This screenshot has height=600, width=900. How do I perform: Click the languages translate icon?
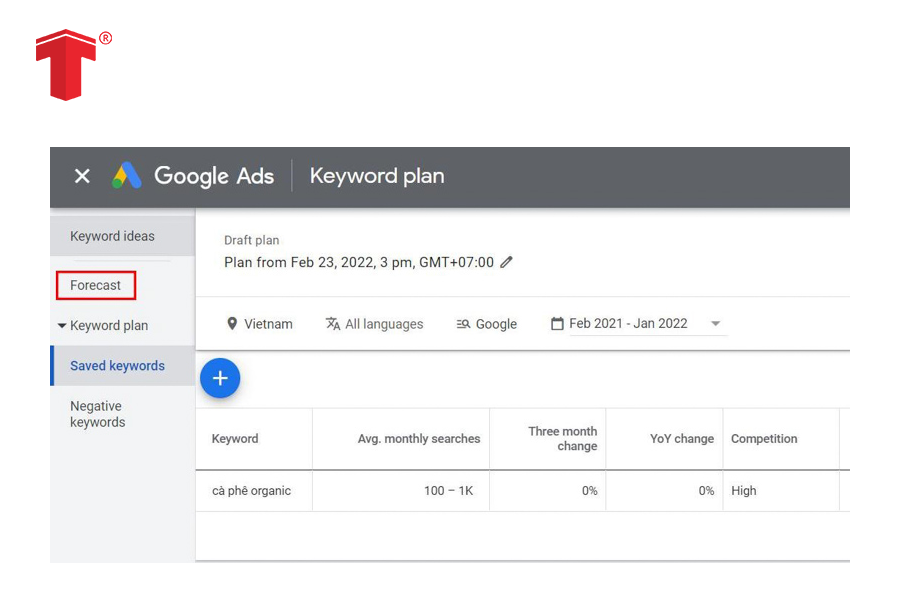pyautogui.click(x=333, y=324)
